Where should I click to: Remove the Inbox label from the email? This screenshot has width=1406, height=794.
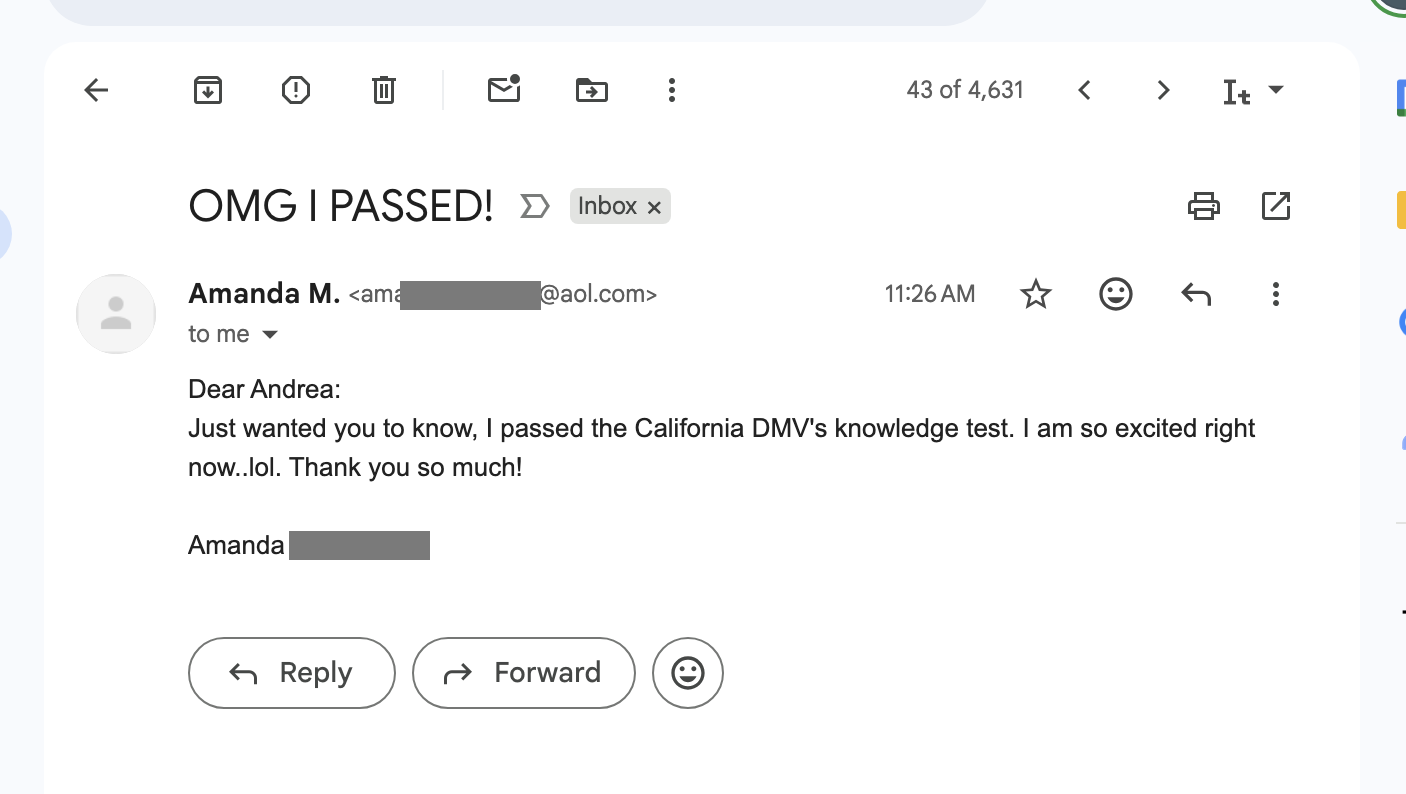point(655,206)
